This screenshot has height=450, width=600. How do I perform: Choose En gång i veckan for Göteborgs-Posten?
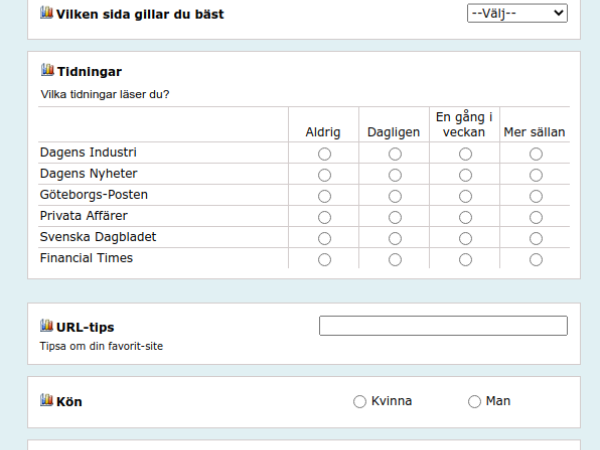465,196
